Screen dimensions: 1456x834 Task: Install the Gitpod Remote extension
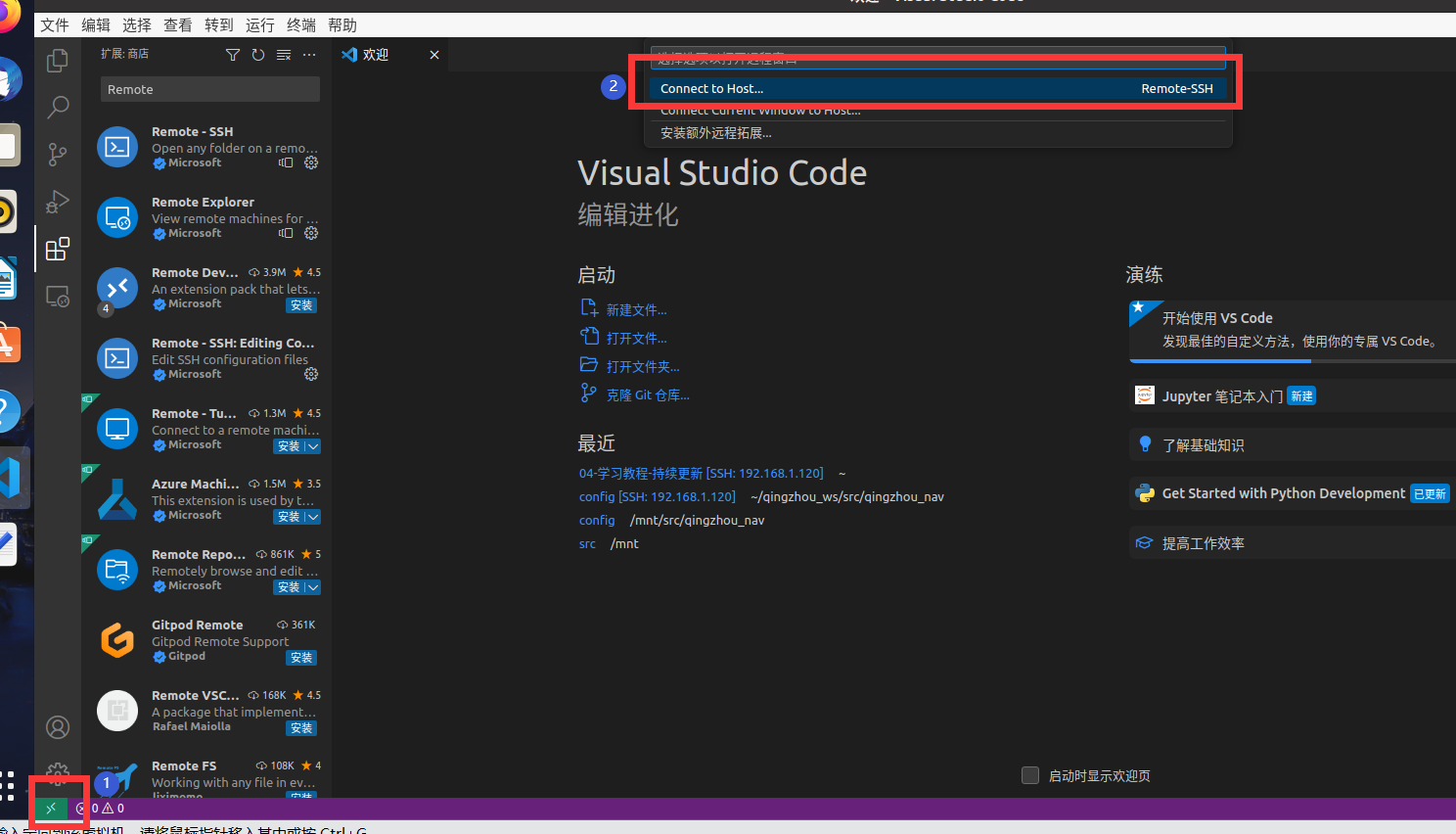coord(301,658)
